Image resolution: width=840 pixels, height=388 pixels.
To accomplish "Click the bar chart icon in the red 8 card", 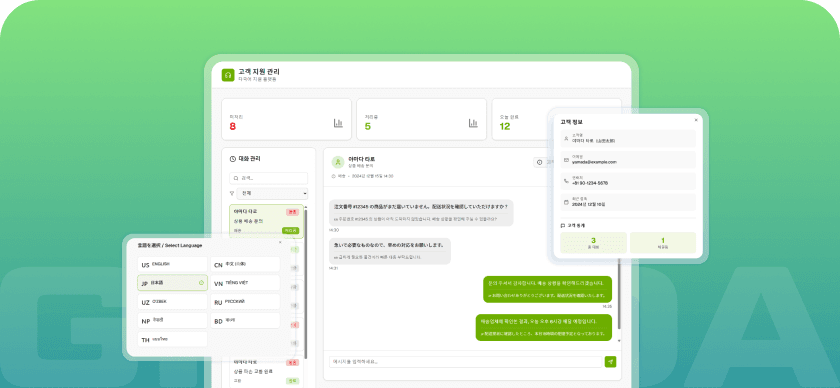I will point(338,123).
